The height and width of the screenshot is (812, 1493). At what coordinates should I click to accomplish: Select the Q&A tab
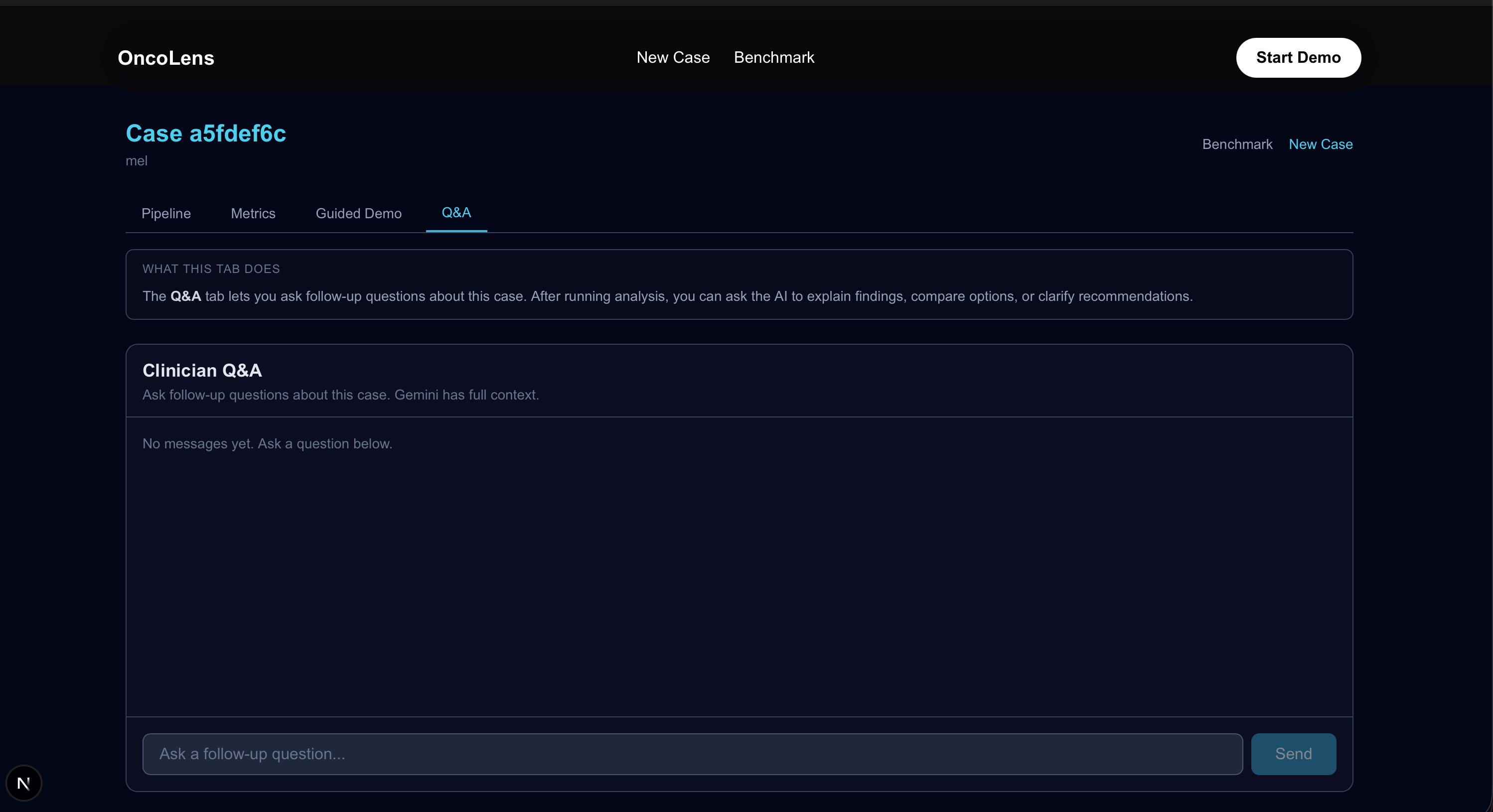(x=456, y=213)
